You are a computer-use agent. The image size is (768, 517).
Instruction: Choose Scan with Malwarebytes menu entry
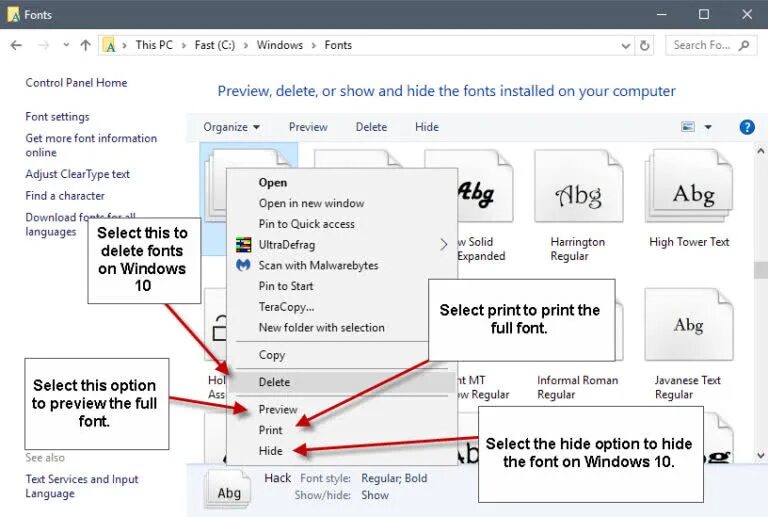coord(342,265)
